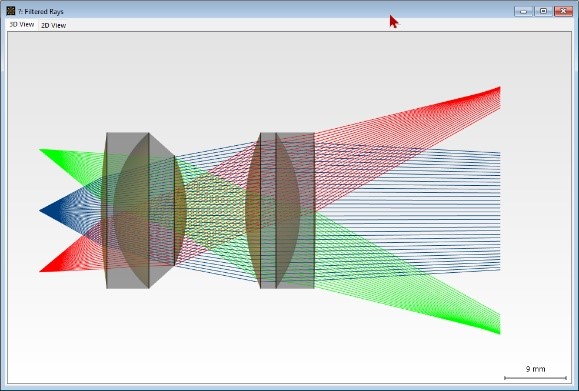Screen dimensions: 579x391
Task: Select the leftmost gray lens block
Action: (127, 210)
